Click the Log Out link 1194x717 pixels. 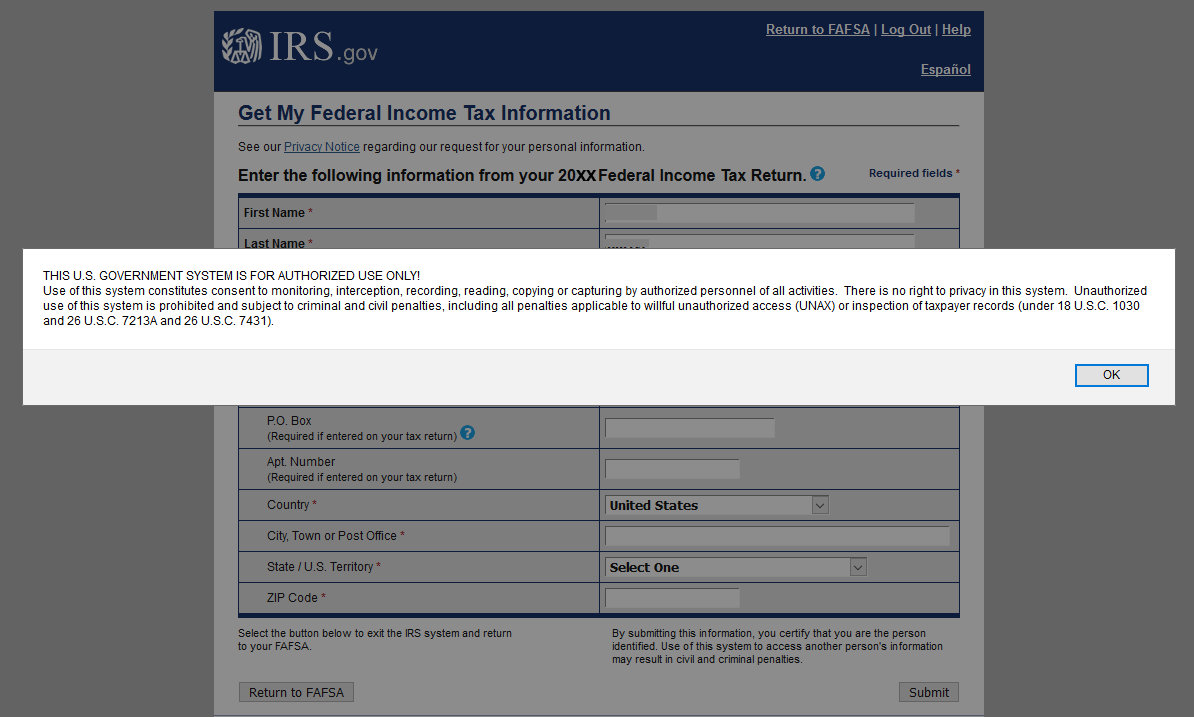coord(905,30)
